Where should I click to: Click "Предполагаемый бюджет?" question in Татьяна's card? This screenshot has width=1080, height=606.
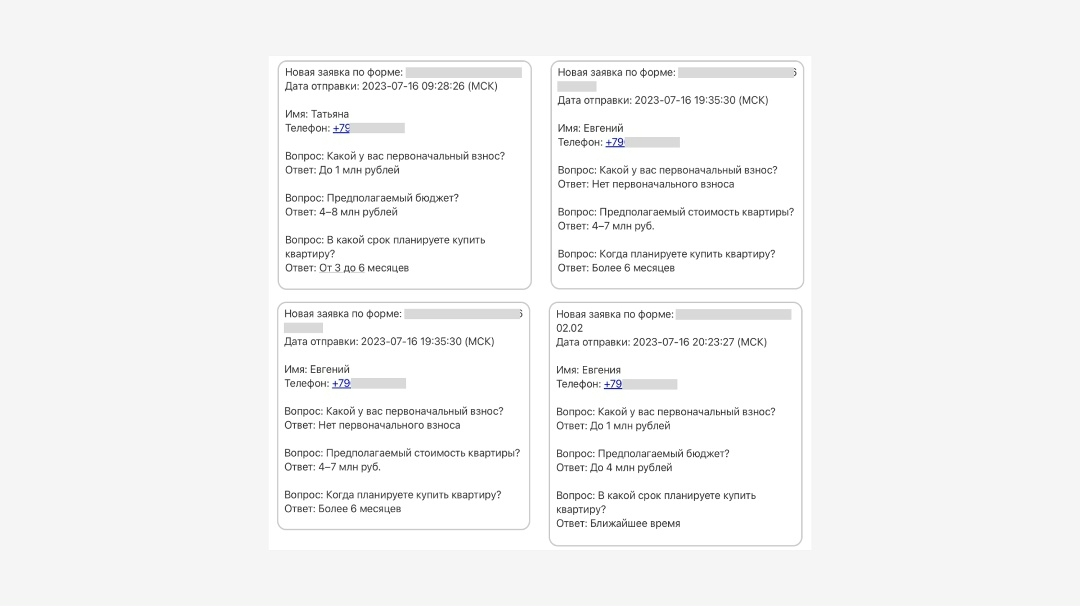392,198
